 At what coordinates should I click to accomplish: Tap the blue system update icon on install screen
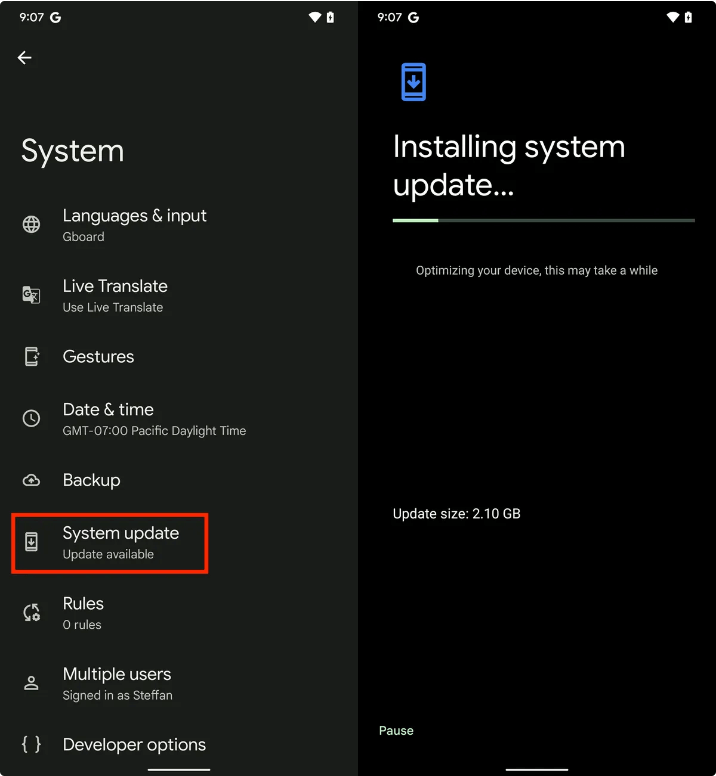coord(414,82)
